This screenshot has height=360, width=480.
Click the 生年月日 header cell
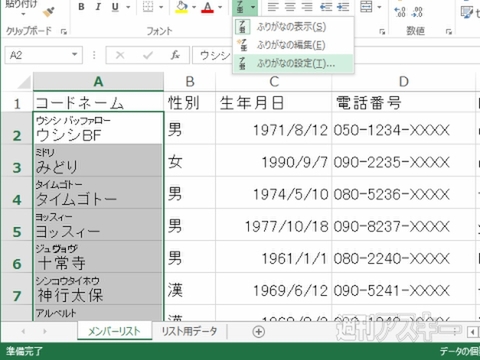coord(274,102)
